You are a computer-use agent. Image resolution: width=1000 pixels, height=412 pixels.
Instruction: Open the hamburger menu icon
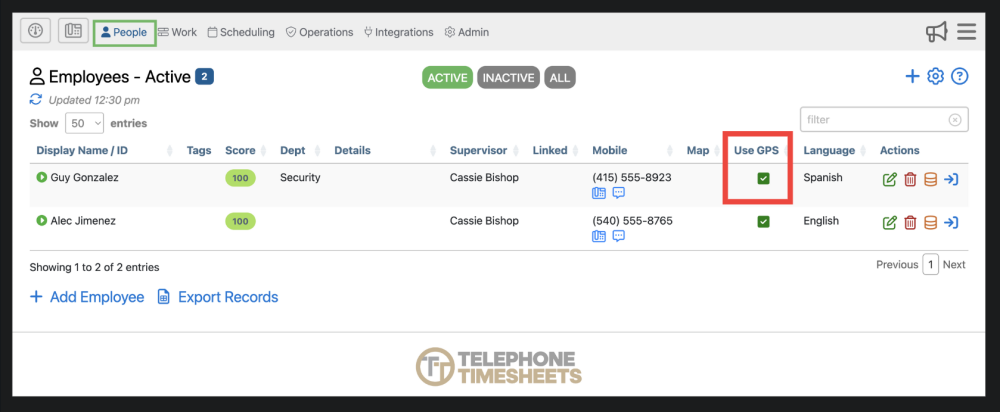[x=966, y=32]
